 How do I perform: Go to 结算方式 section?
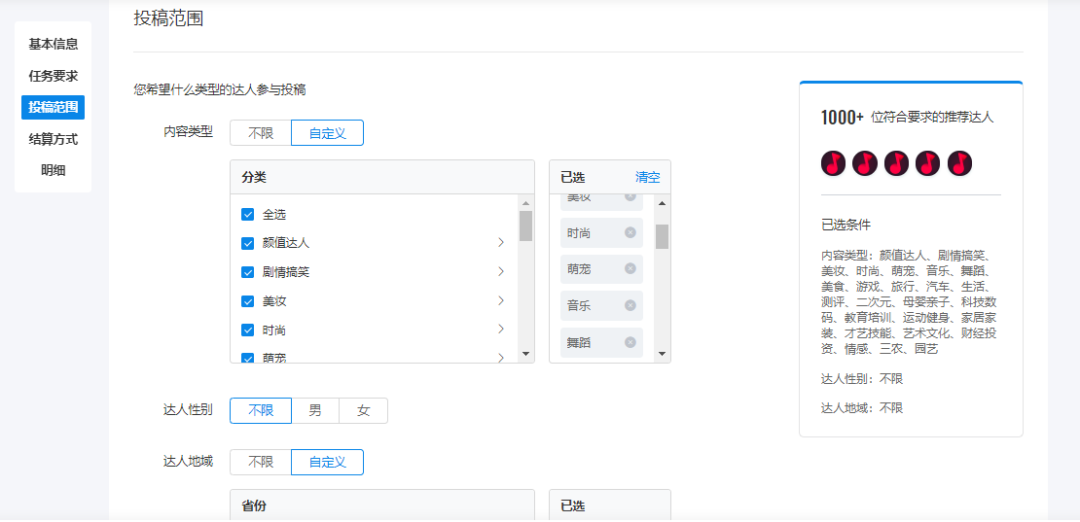click(53, 139)
